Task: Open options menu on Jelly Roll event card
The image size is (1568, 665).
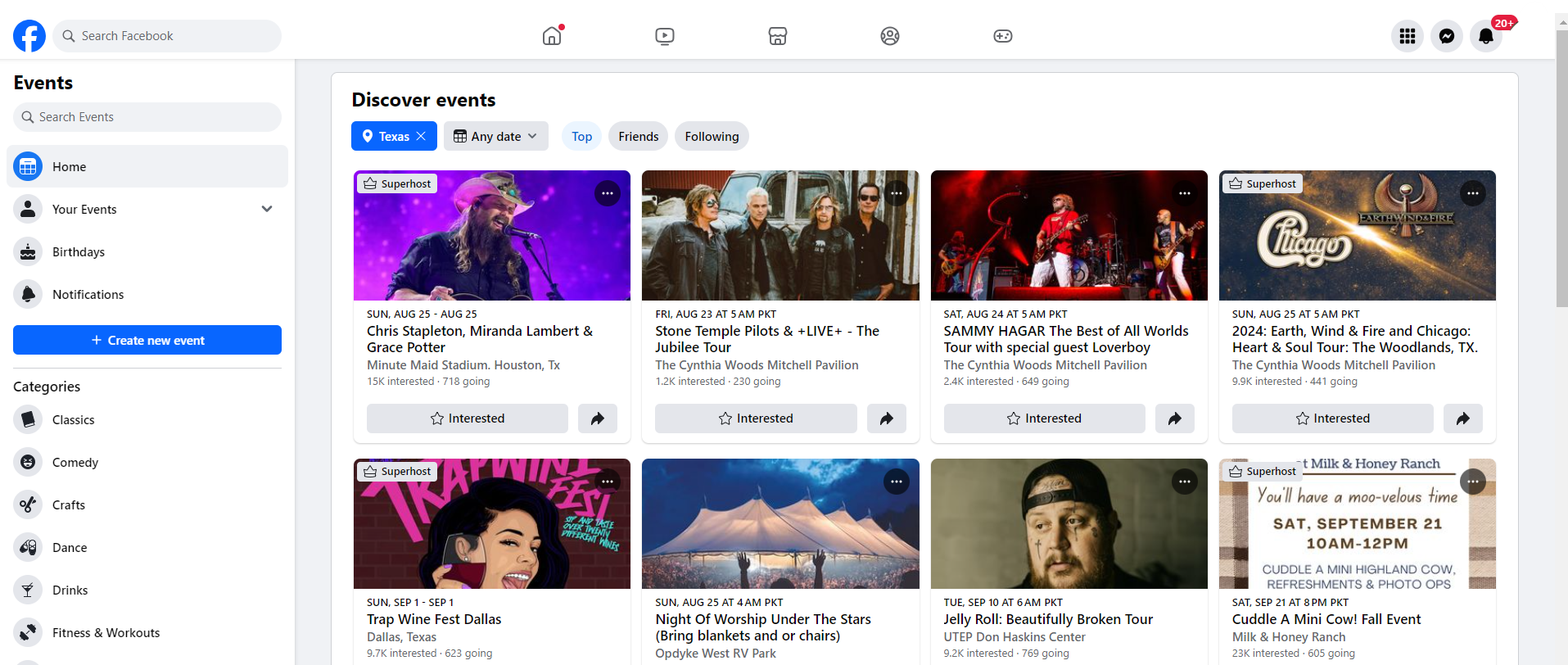Action: [x=1185, y=482]
